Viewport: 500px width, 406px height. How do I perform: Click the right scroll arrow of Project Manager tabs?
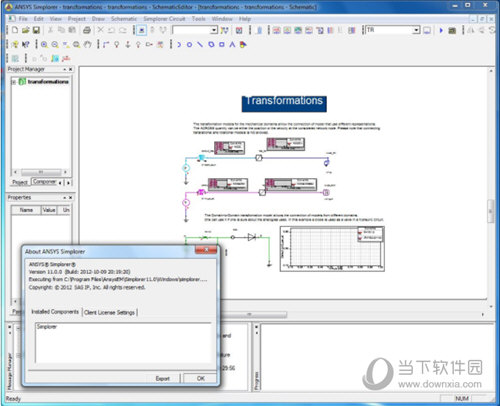coord(68,183)
